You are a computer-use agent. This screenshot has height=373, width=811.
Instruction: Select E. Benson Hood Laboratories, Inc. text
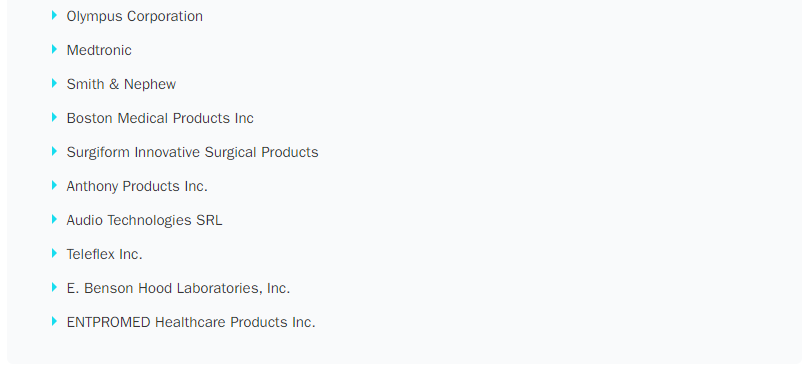coord(178,288)
